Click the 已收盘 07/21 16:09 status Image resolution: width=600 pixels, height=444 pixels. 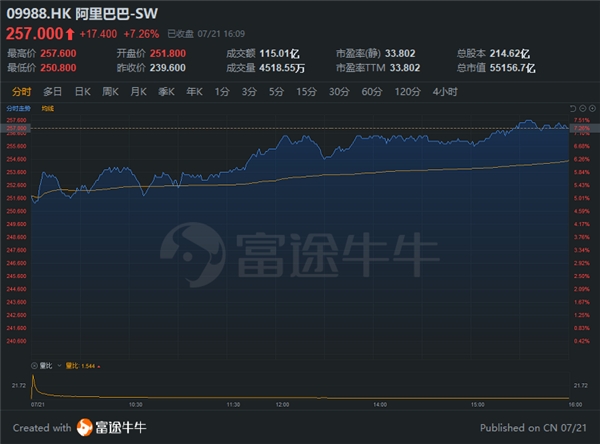[x=206, y=34]
